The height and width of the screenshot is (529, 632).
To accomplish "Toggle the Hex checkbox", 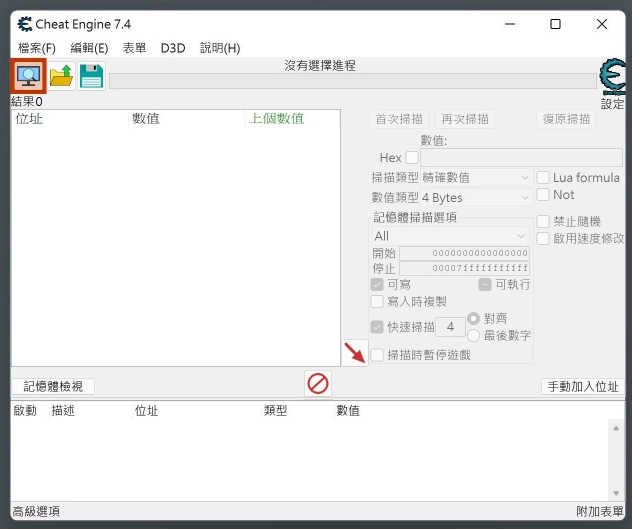I will point(412,157).
